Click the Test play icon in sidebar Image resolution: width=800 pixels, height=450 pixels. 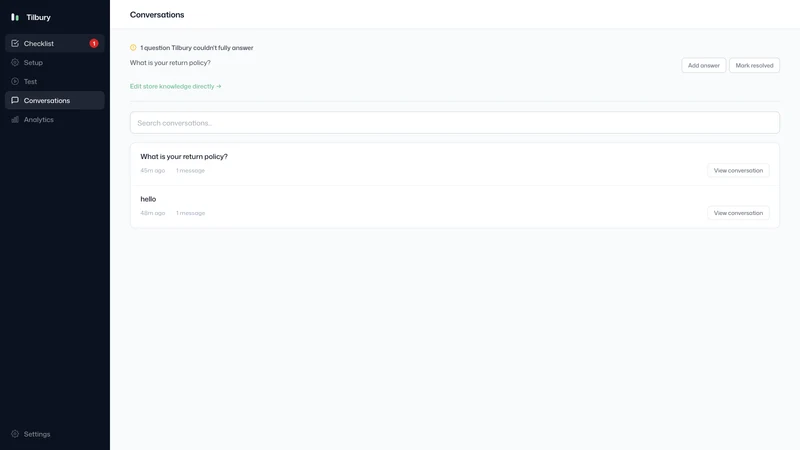click(15, 81)
